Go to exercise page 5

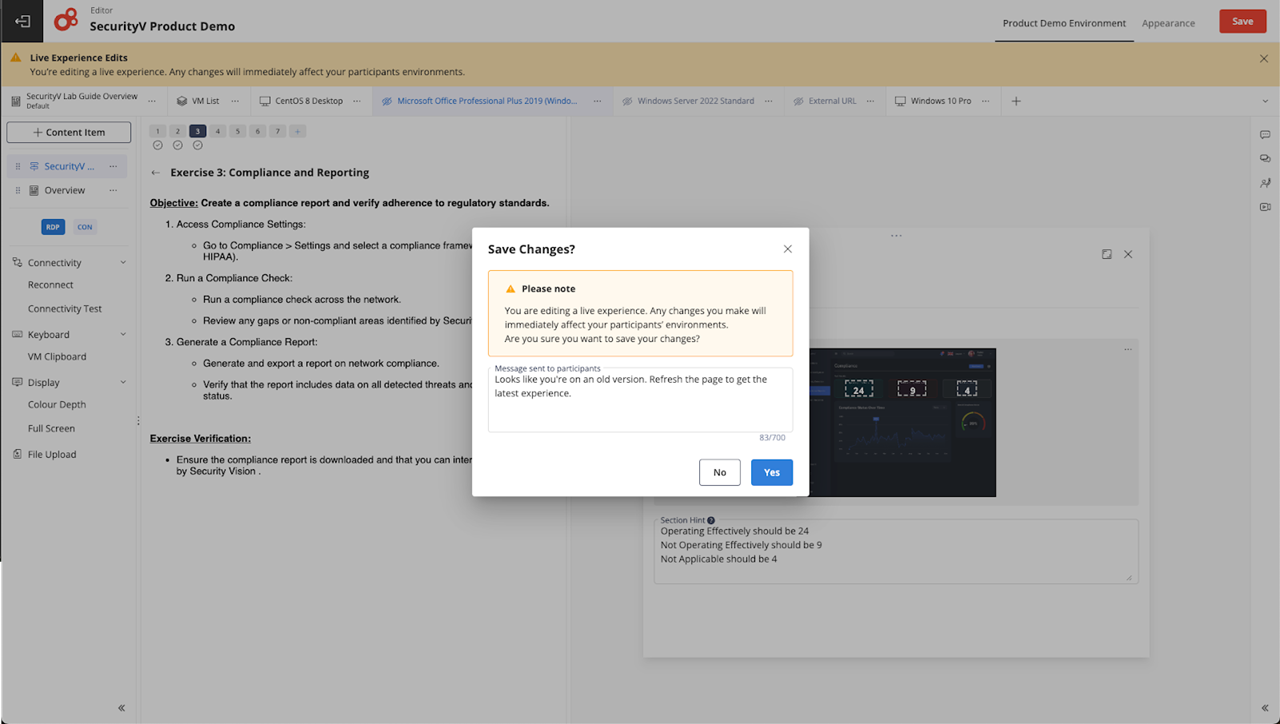click(x=237, y=131)
